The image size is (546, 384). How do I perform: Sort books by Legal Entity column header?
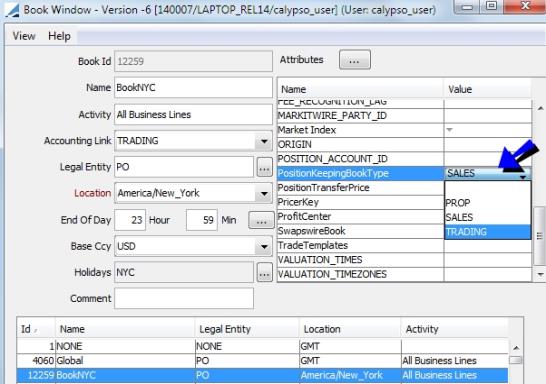247,329
